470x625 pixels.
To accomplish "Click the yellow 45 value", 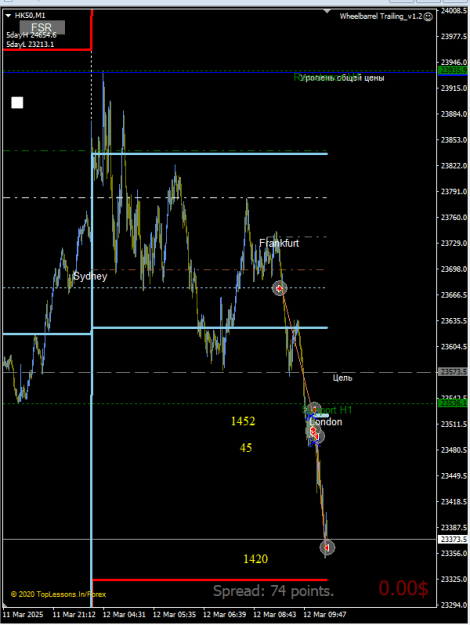I will click(x=246, y=448).
